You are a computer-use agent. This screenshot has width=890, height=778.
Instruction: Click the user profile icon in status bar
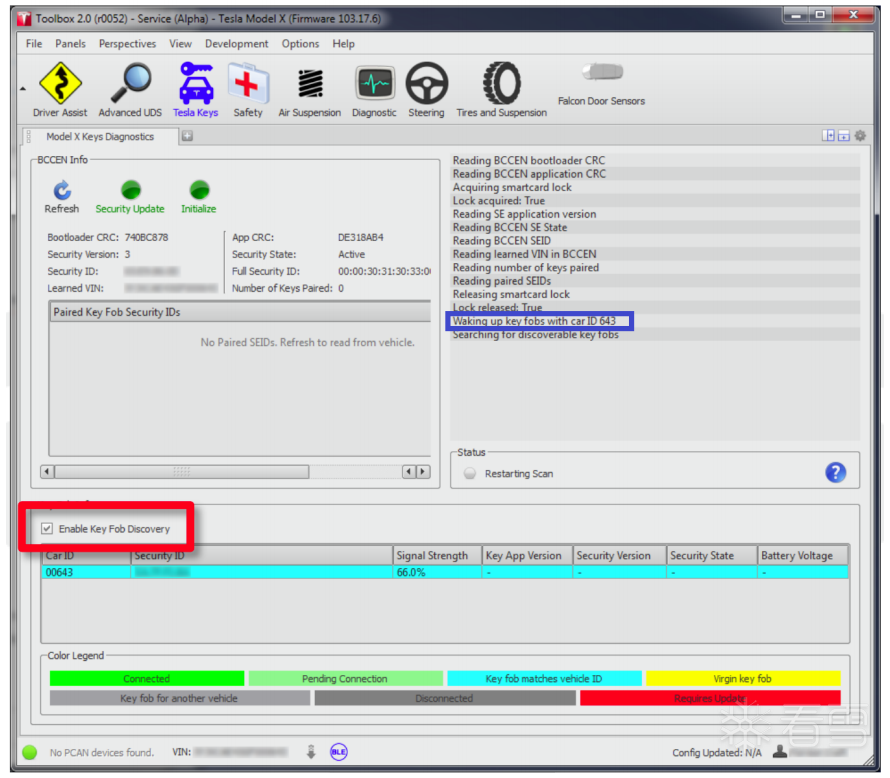point(780,751)
